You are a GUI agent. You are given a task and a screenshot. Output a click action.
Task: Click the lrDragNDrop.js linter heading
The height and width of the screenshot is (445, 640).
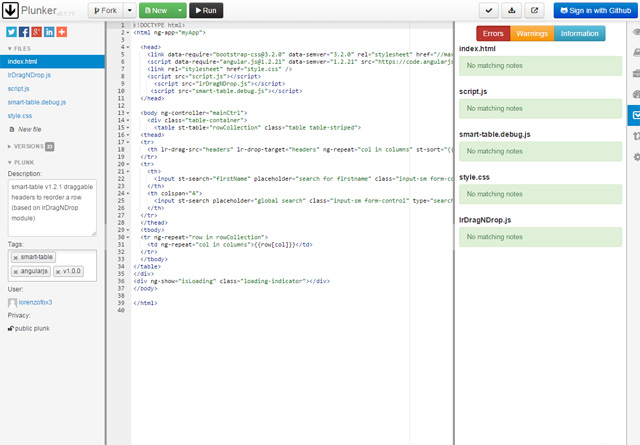tap(485, 220)
